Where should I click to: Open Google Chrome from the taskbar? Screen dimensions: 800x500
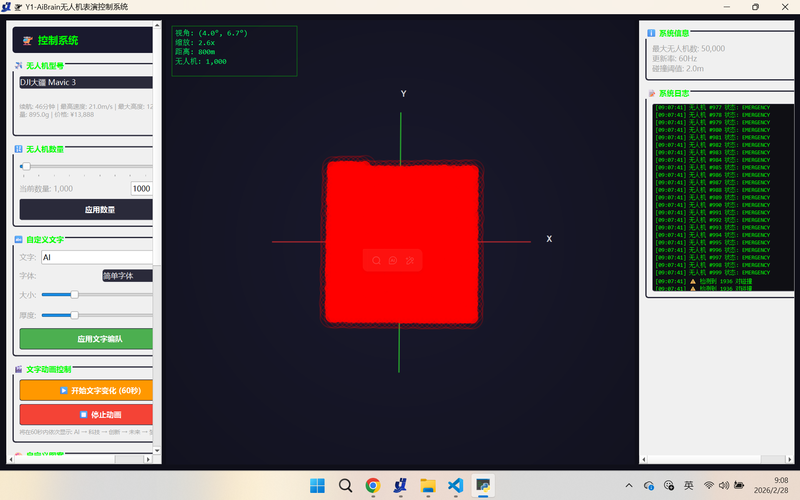tap(373, 485)
